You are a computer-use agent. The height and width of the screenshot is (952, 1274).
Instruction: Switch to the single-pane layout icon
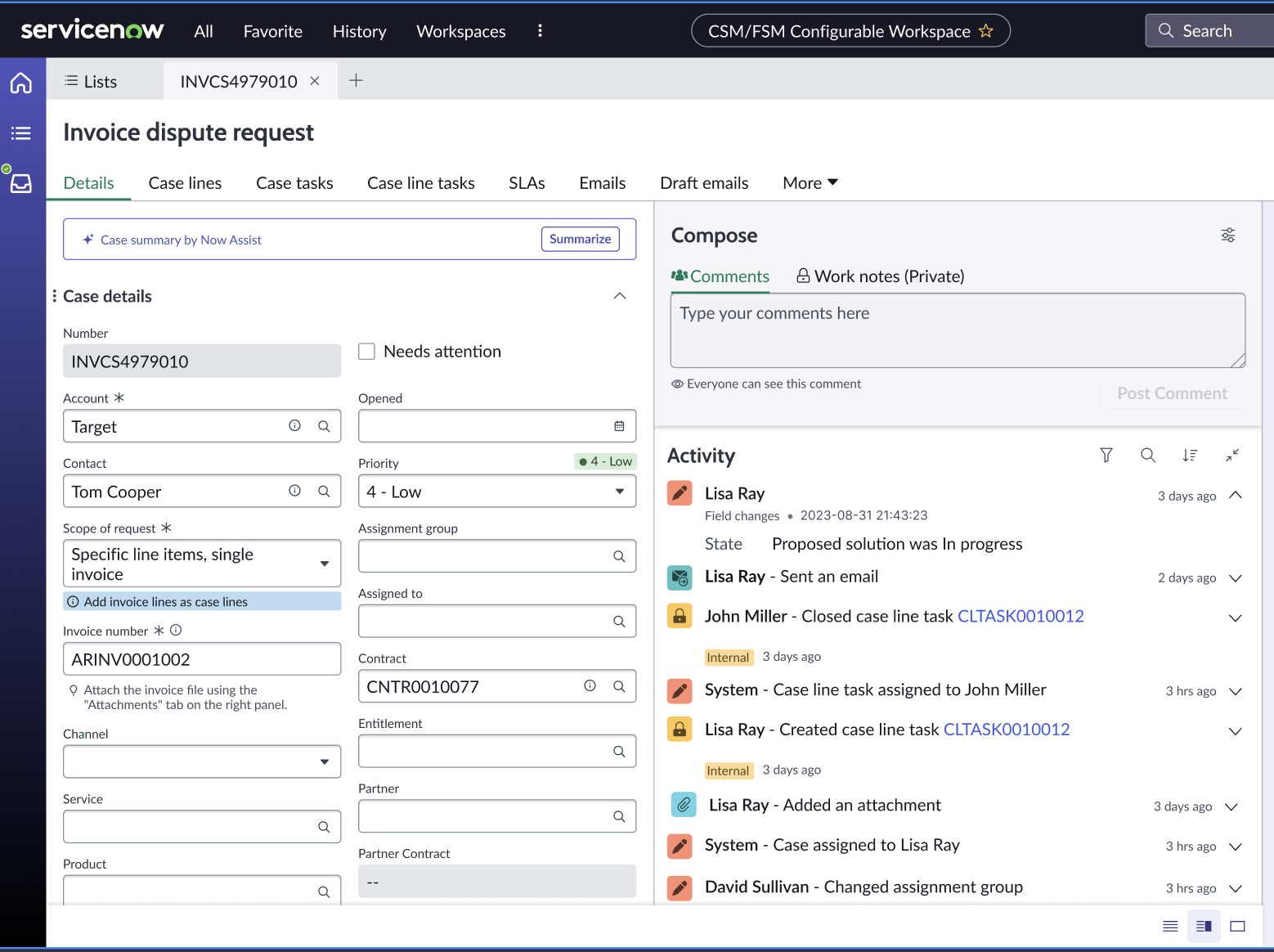click(1238, 927)
